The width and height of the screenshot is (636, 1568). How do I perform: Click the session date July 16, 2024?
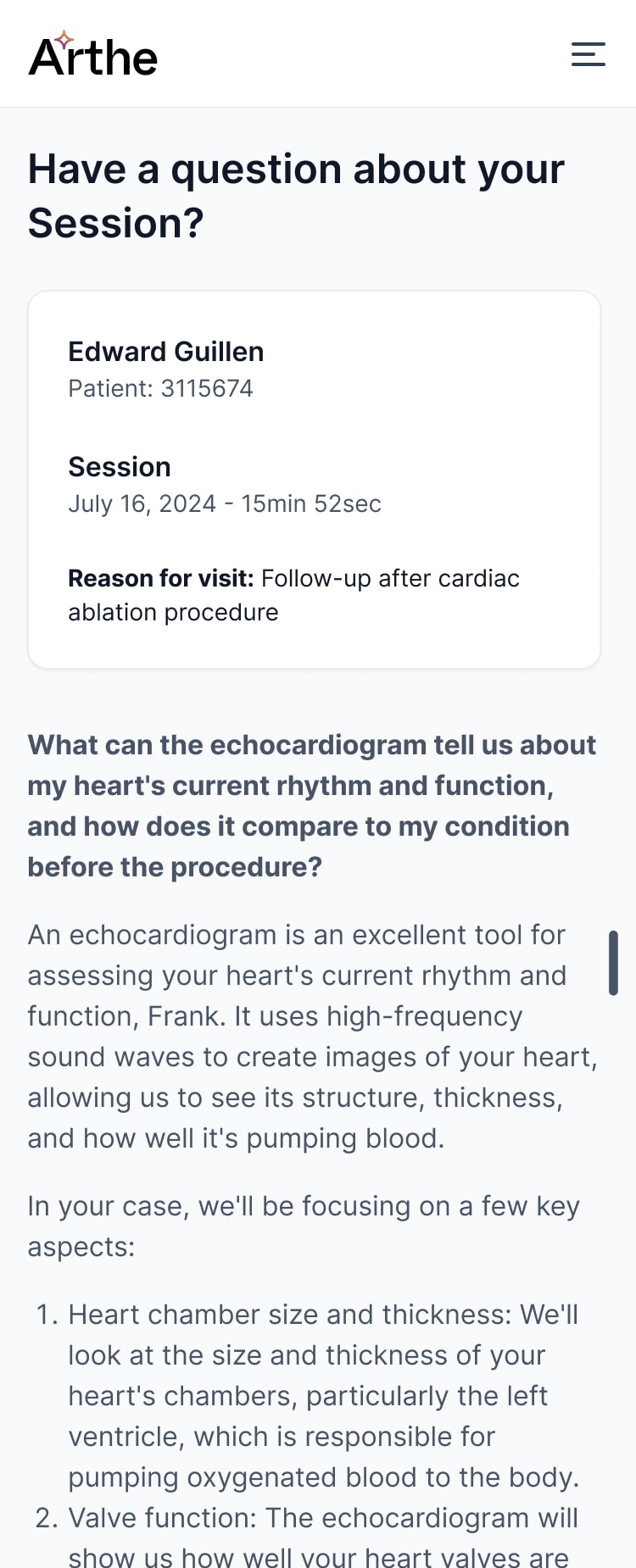click(x=142, y=503)
